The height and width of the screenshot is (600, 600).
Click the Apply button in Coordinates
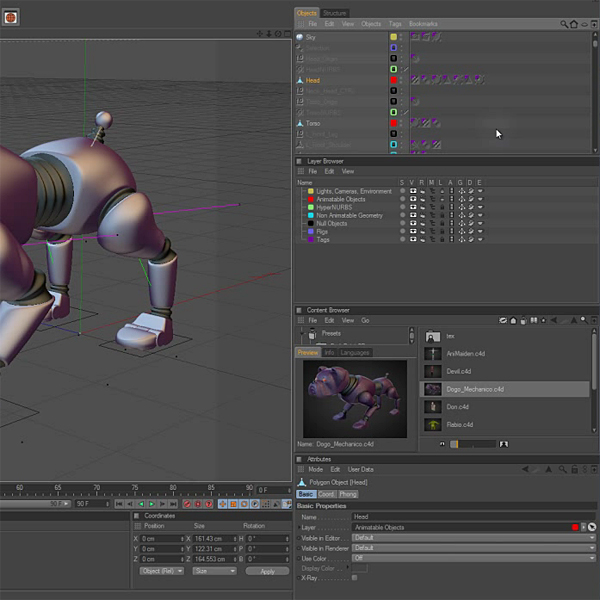pos(267,571)
